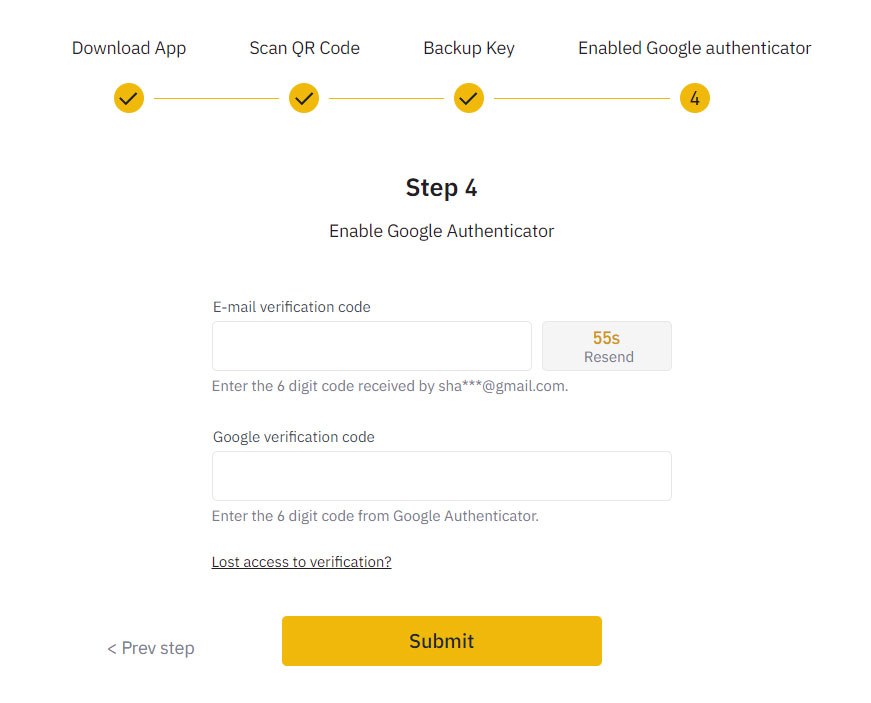Go to the Backup Key step

coord(468,47)
